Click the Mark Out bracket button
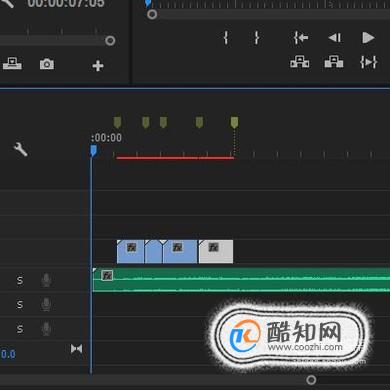The height and width of the screenshot is (390, 390). (257, 38)
